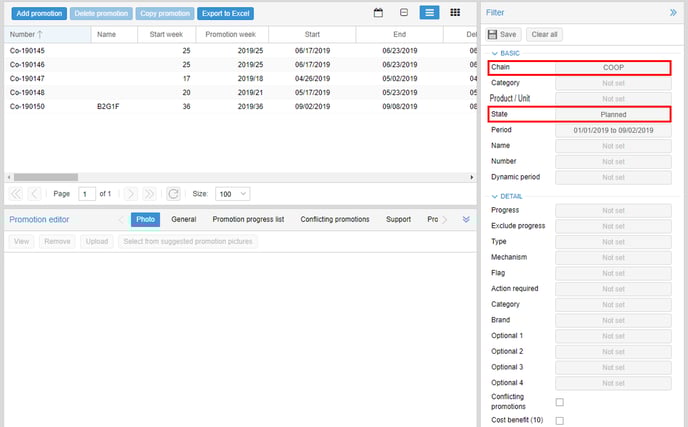
Task: Open the page Size dropdown
Action: click(x=233, y=194)
